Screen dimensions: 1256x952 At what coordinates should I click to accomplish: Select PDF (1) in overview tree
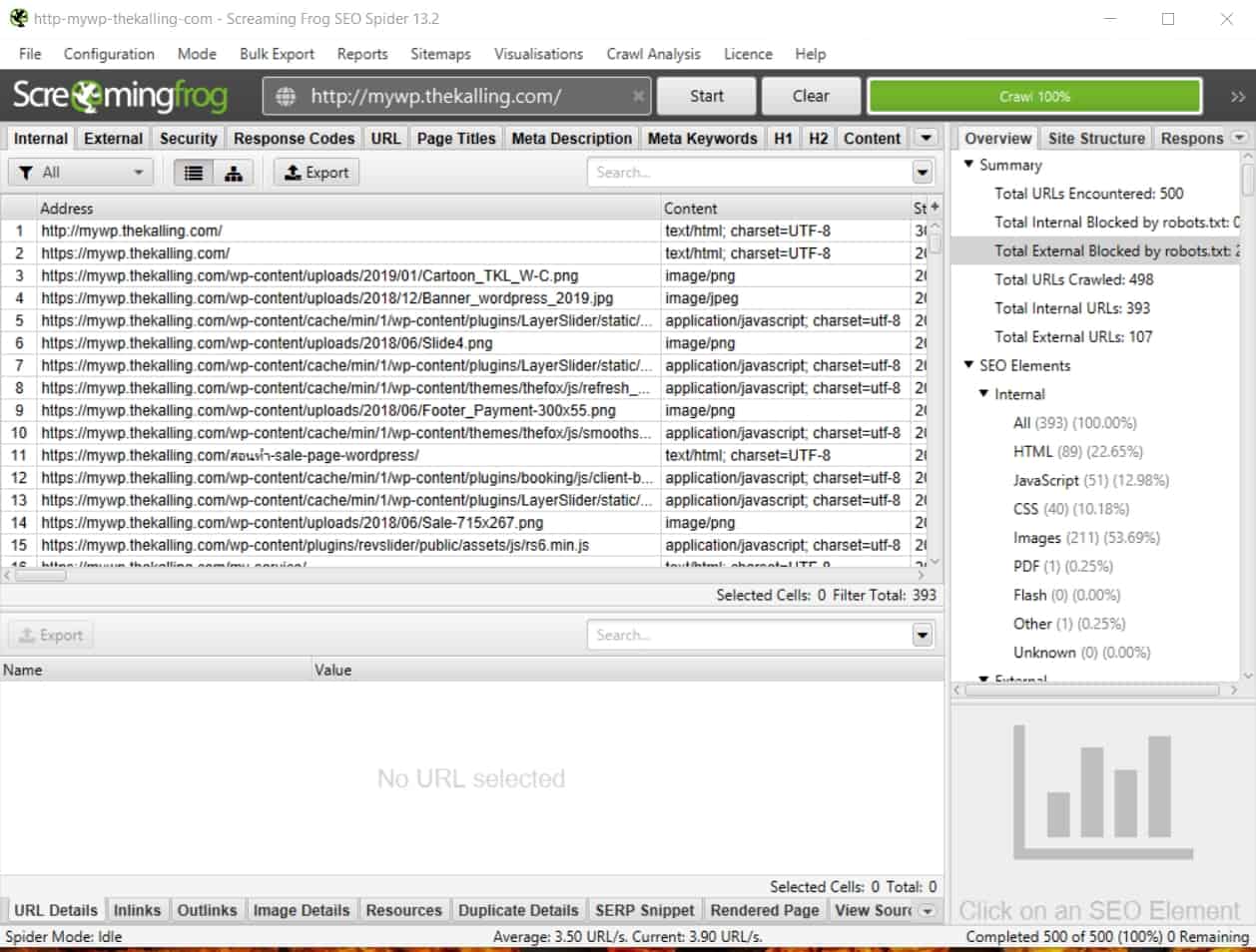pos(1062,566)
